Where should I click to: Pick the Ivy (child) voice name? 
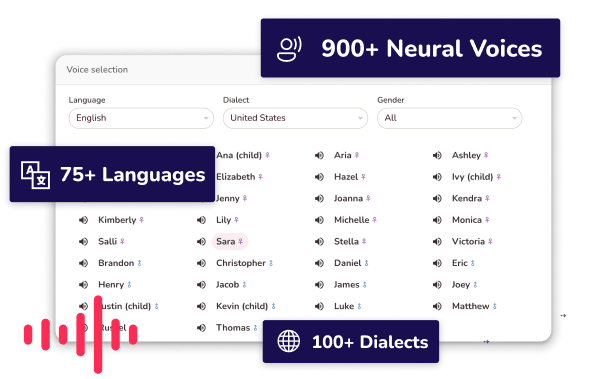473,177
